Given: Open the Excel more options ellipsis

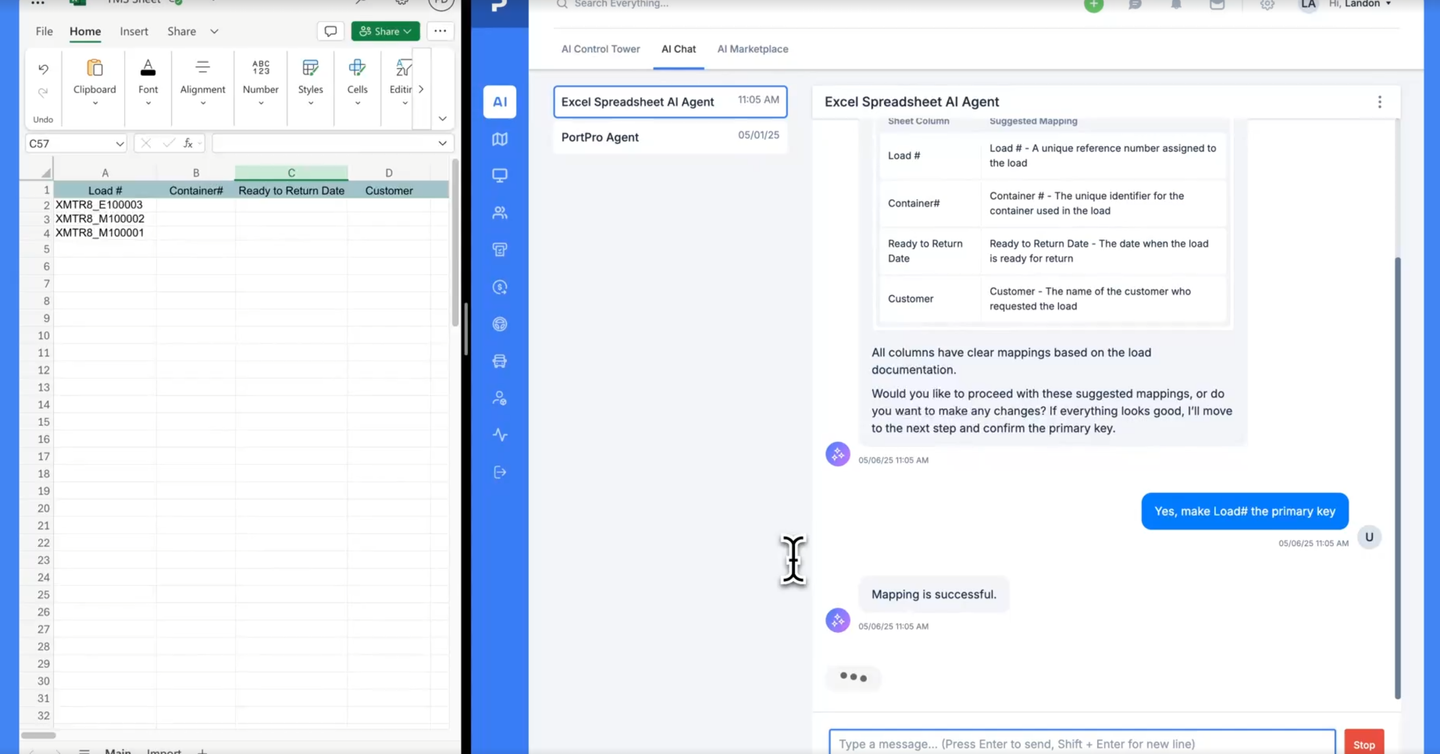Looking at the screenshot, I should (x=440, y=31).
